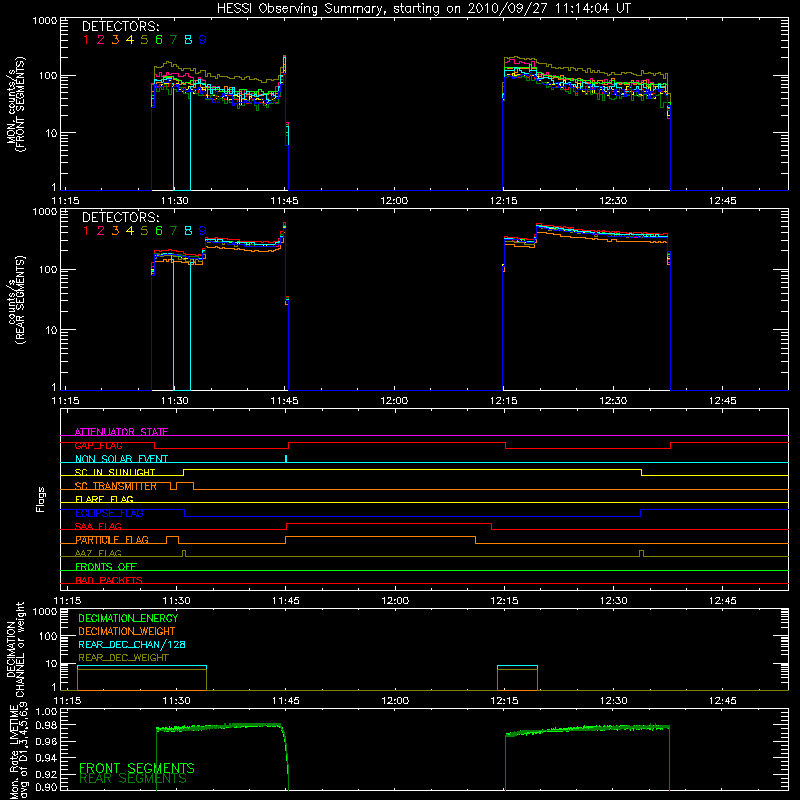Viewport: 800px width, 800px height.
Task: Click detector 1 red legend number in front plot
Action: [86, 40]
